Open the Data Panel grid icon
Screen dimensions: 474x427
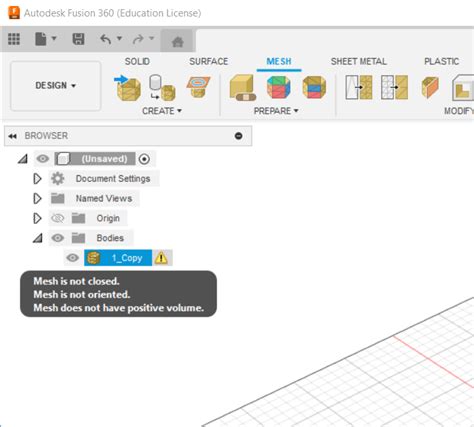(14, 39)
